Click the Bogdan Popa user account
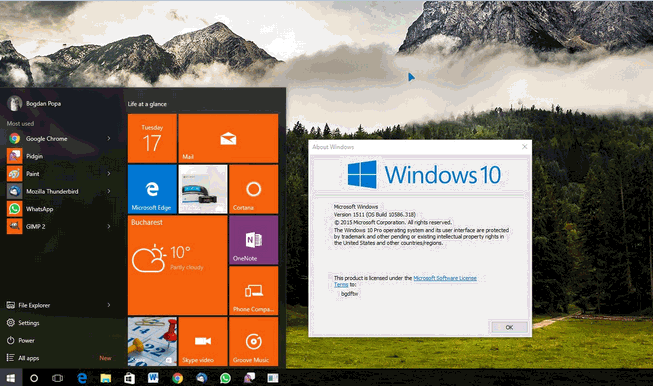The width and height of the screenshot is (653, 386). click(35, 103)
